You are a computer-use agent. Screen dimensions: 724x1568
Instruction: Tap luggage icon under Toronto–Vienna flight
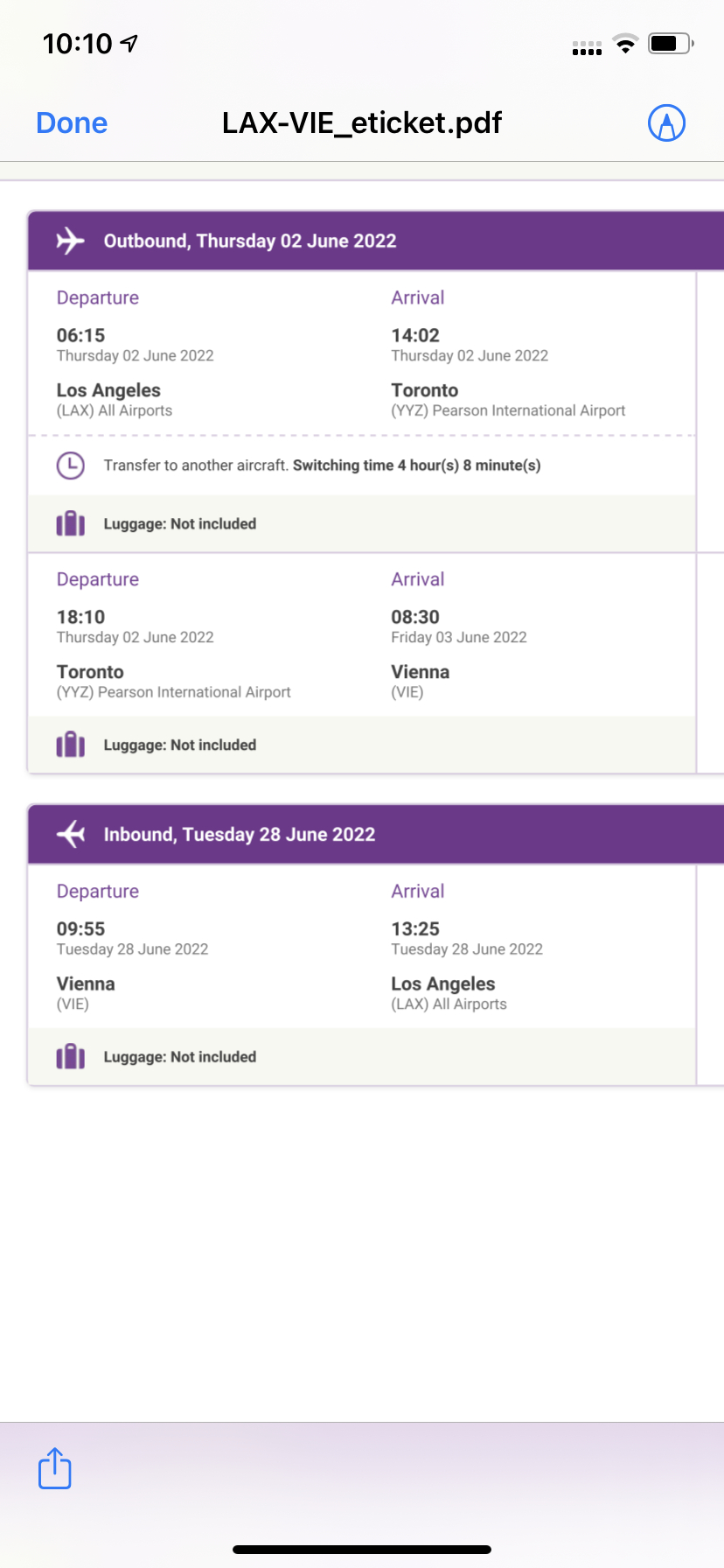tap(70, 745)
